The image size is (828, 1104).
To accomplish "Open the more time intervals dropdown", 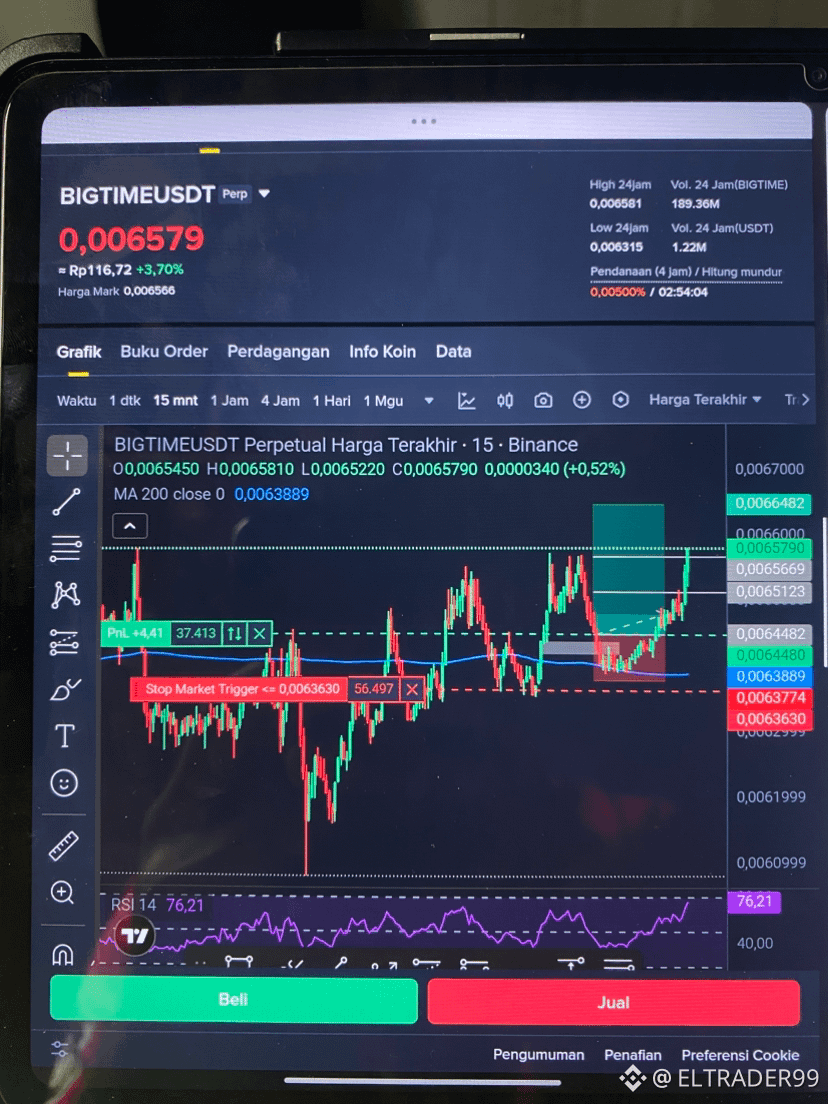I will tap(429, 401).
